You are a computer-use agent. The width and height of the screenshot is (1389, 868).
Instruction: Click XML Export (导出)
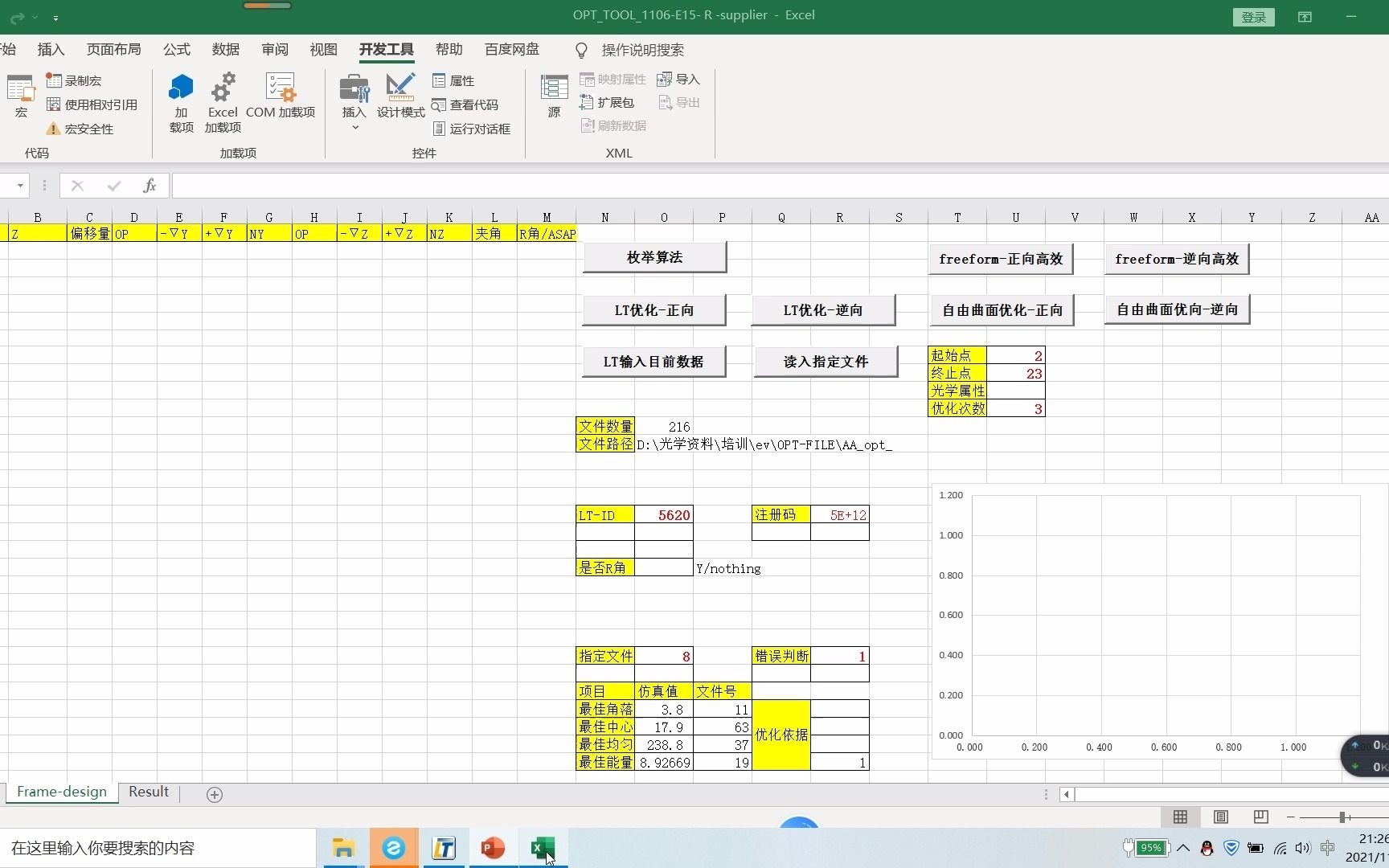click(678, 103)
